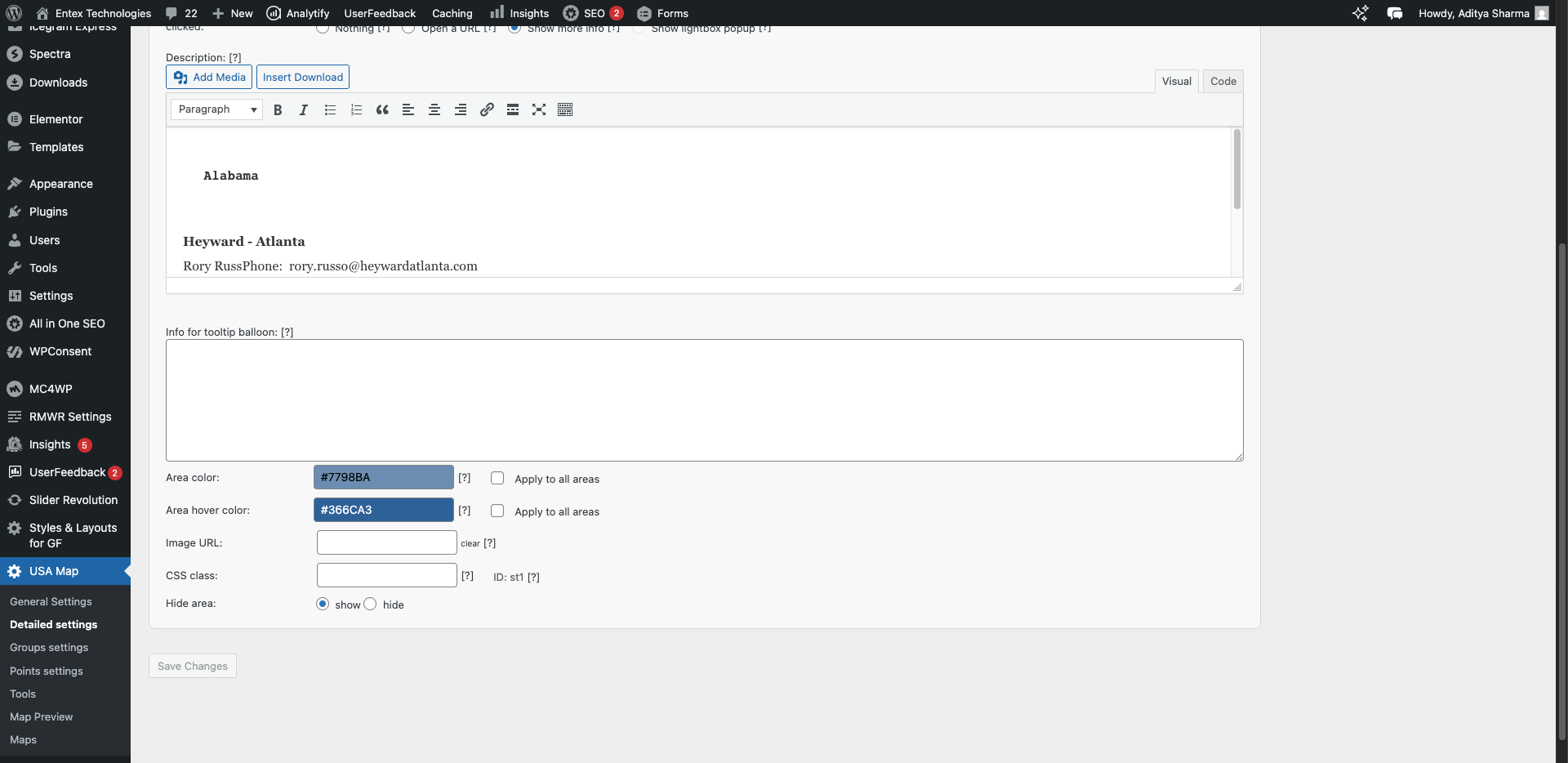
Task: Check Apply to all areas for Area color
Action: coord(497,479)
